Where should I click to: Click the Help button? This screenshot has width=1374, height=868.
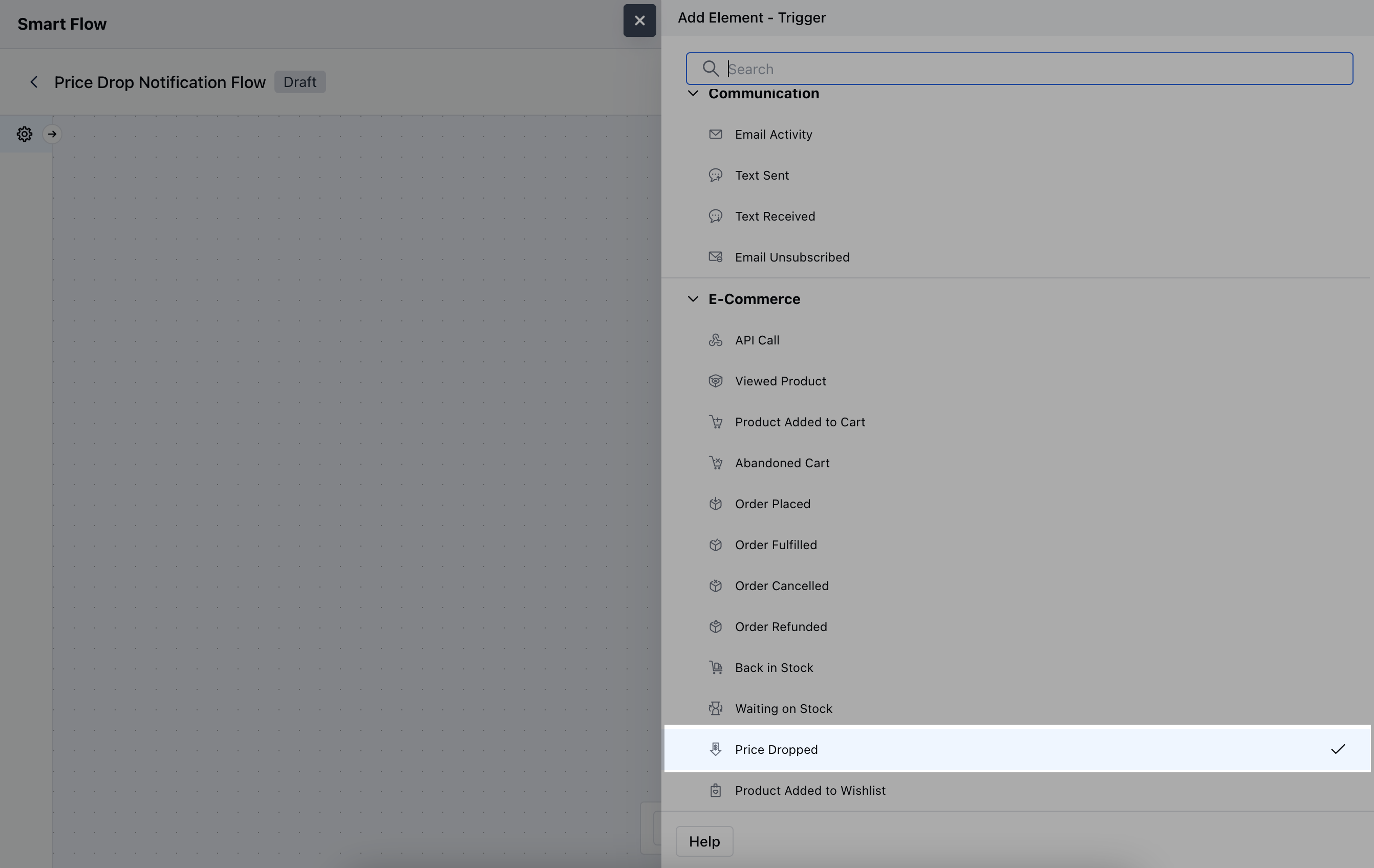[703, 841]
